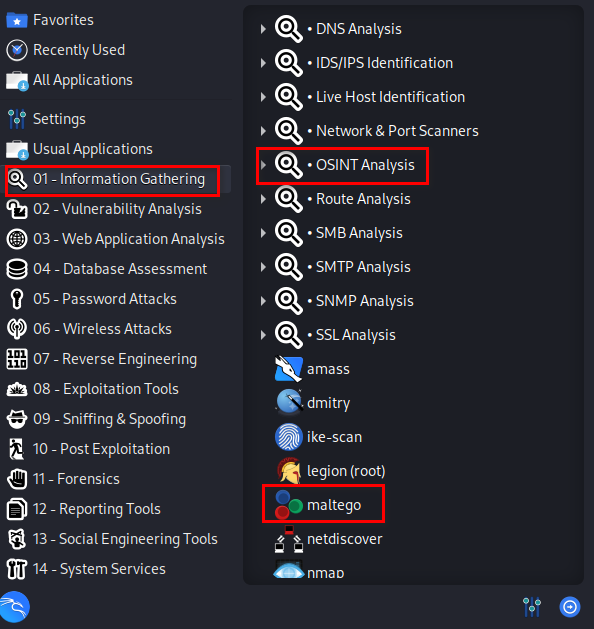594x629 pixels.
Task: Click the Network & Port Scanners label
Action: pyautogui.click(x=397, y=131)
